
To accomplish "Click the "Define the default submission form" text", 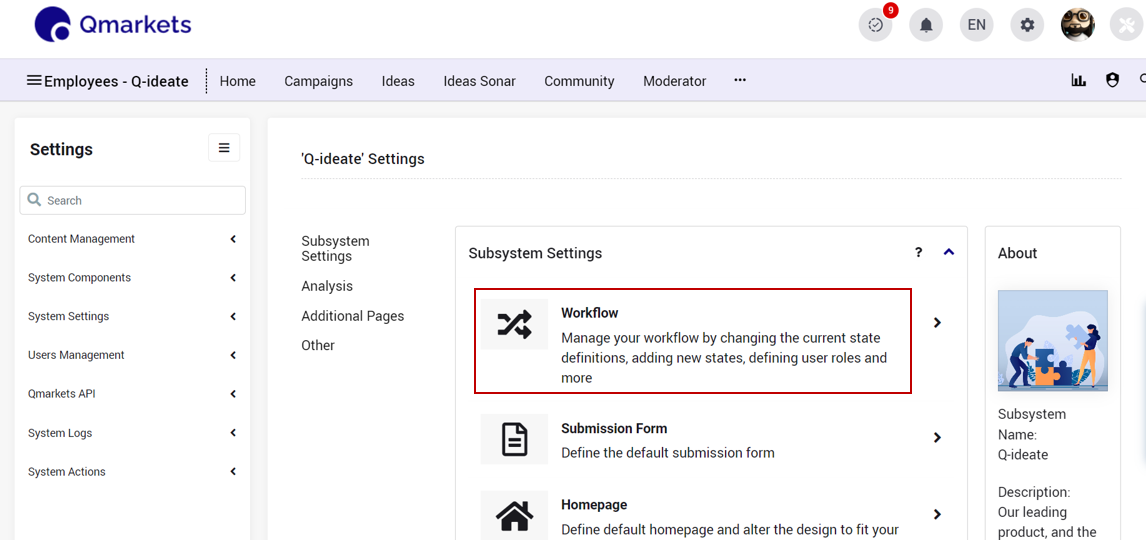I will [x=668, y=452].
